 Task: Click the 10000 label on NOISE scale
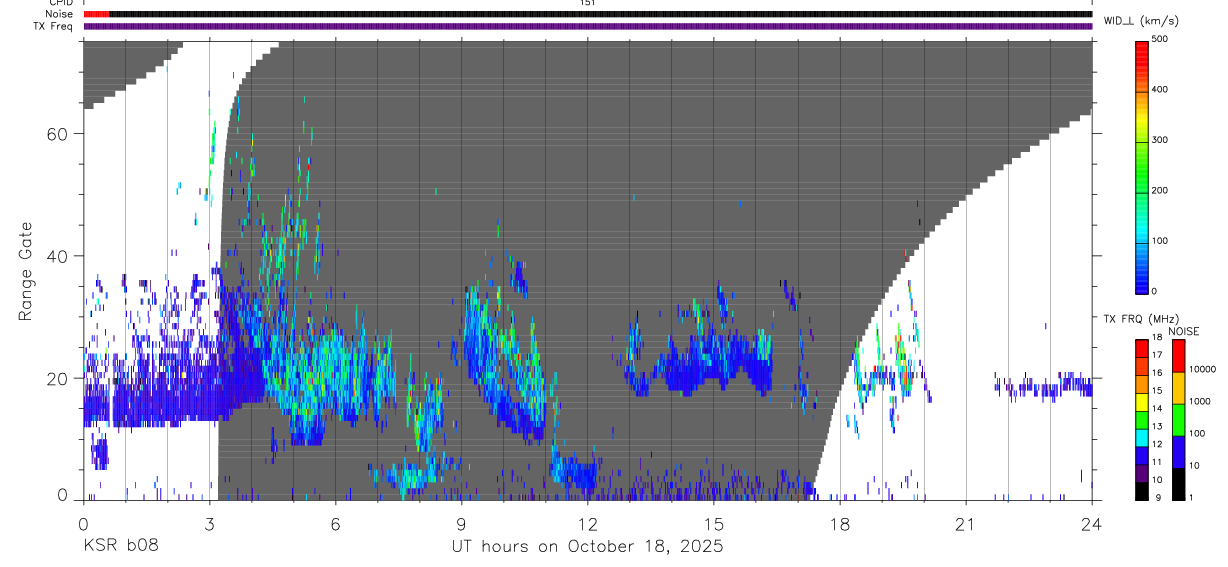pos(1201,369)
